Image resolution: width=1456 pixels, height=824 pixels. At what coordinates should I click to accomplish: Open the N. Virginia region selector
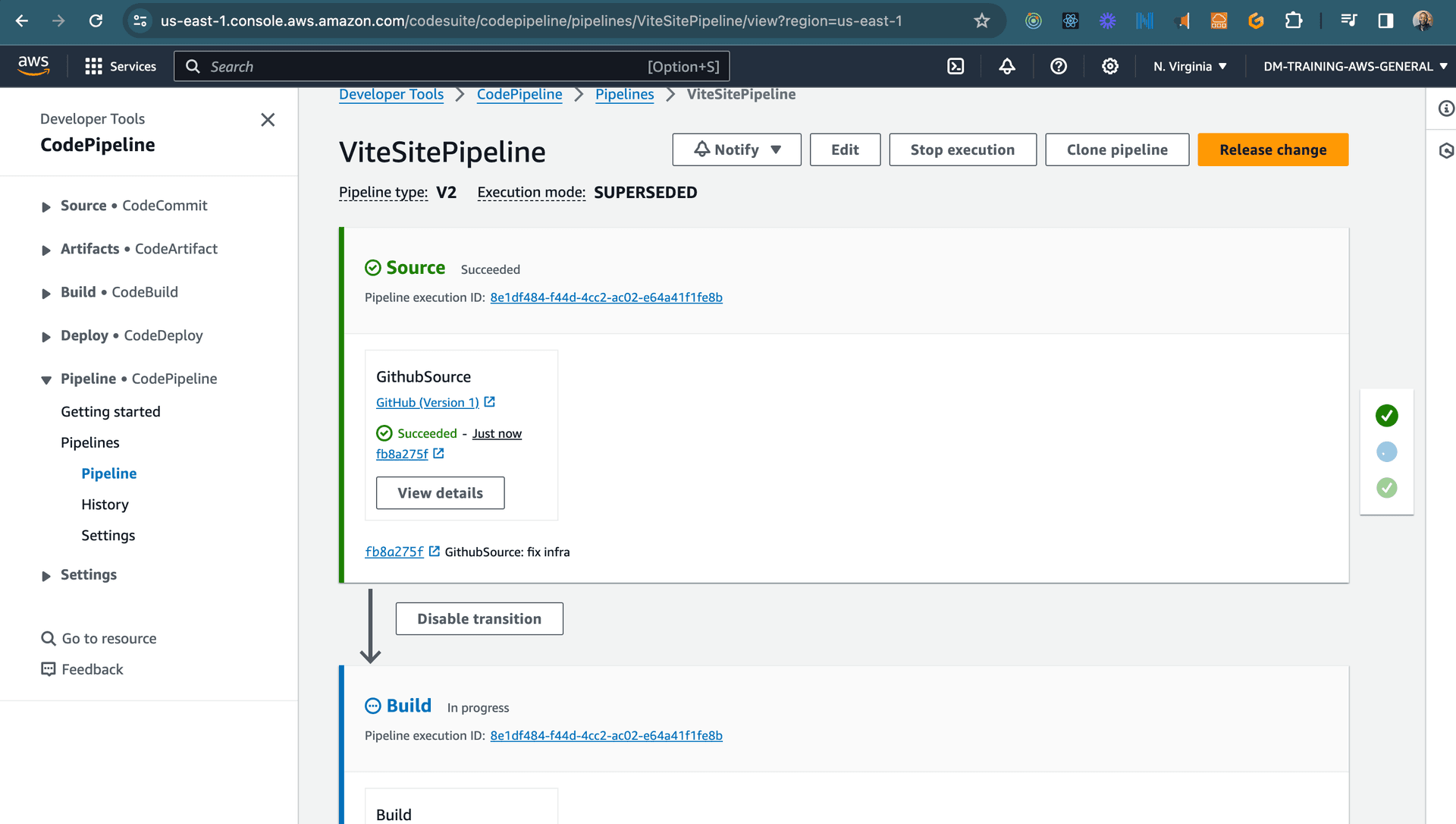1190,66
